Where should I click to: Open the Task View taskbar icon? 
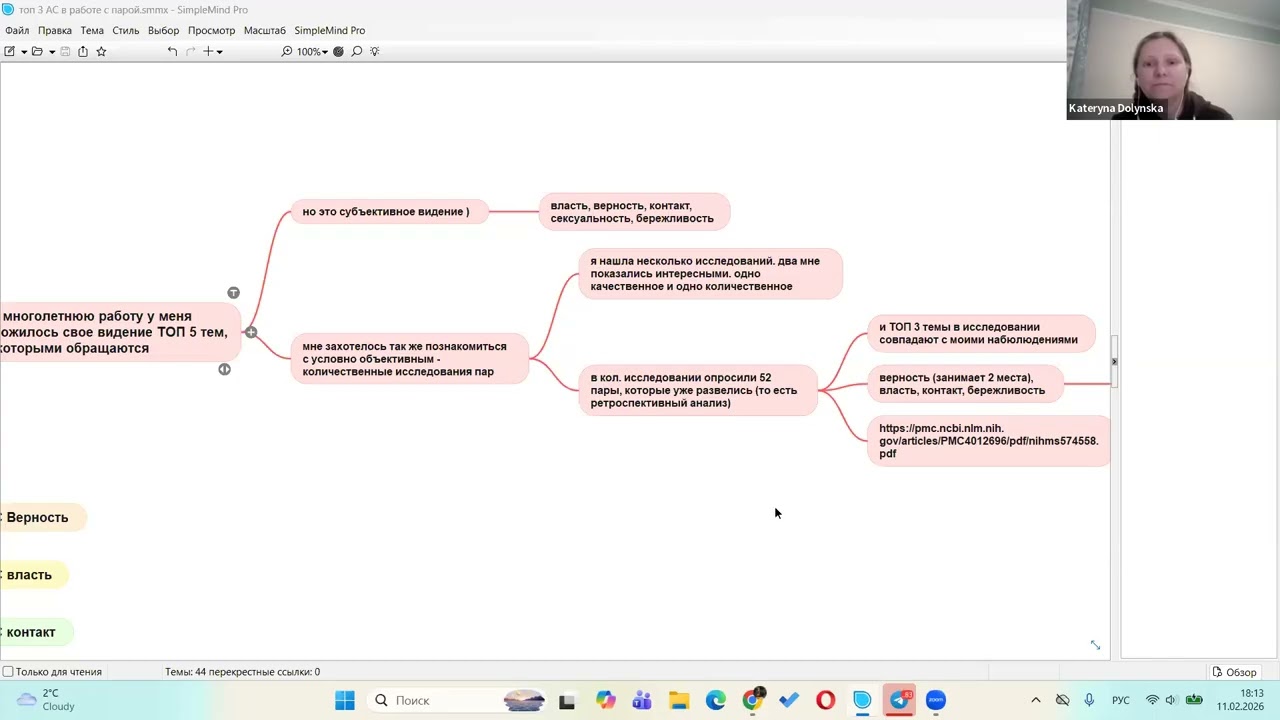(567, 700)
